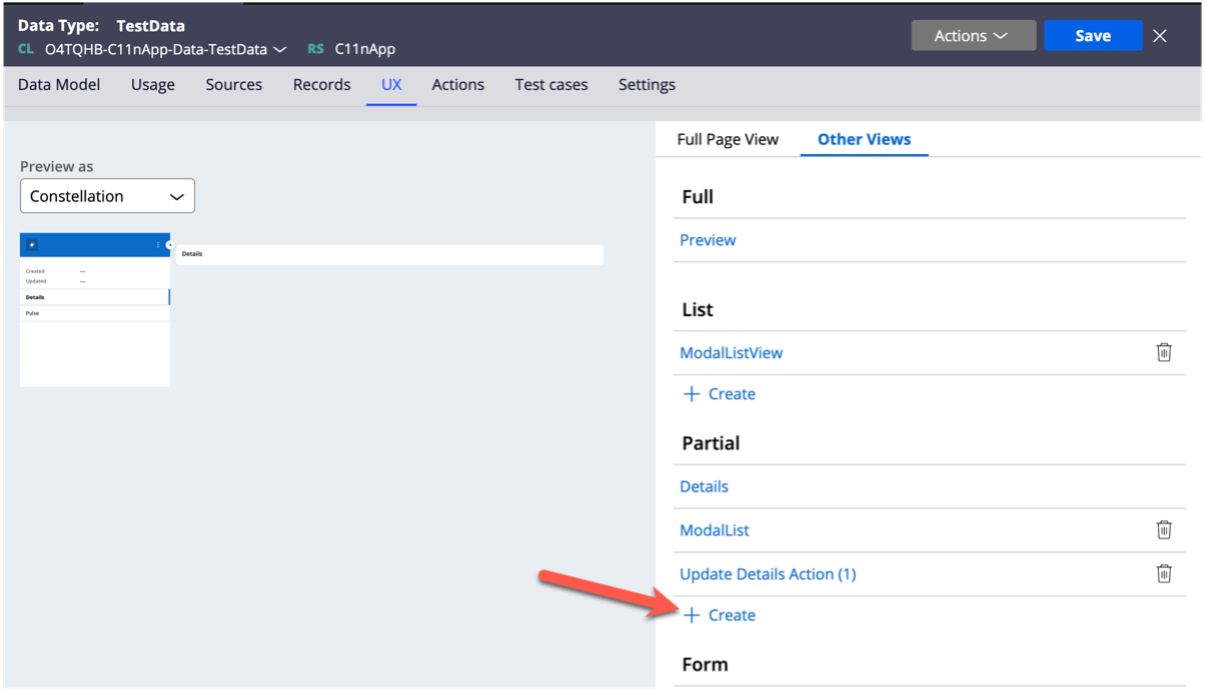This screenshot has width=1206, height=696.
Task: Open the Actions dropdown menu
Action: pos(972,35)
